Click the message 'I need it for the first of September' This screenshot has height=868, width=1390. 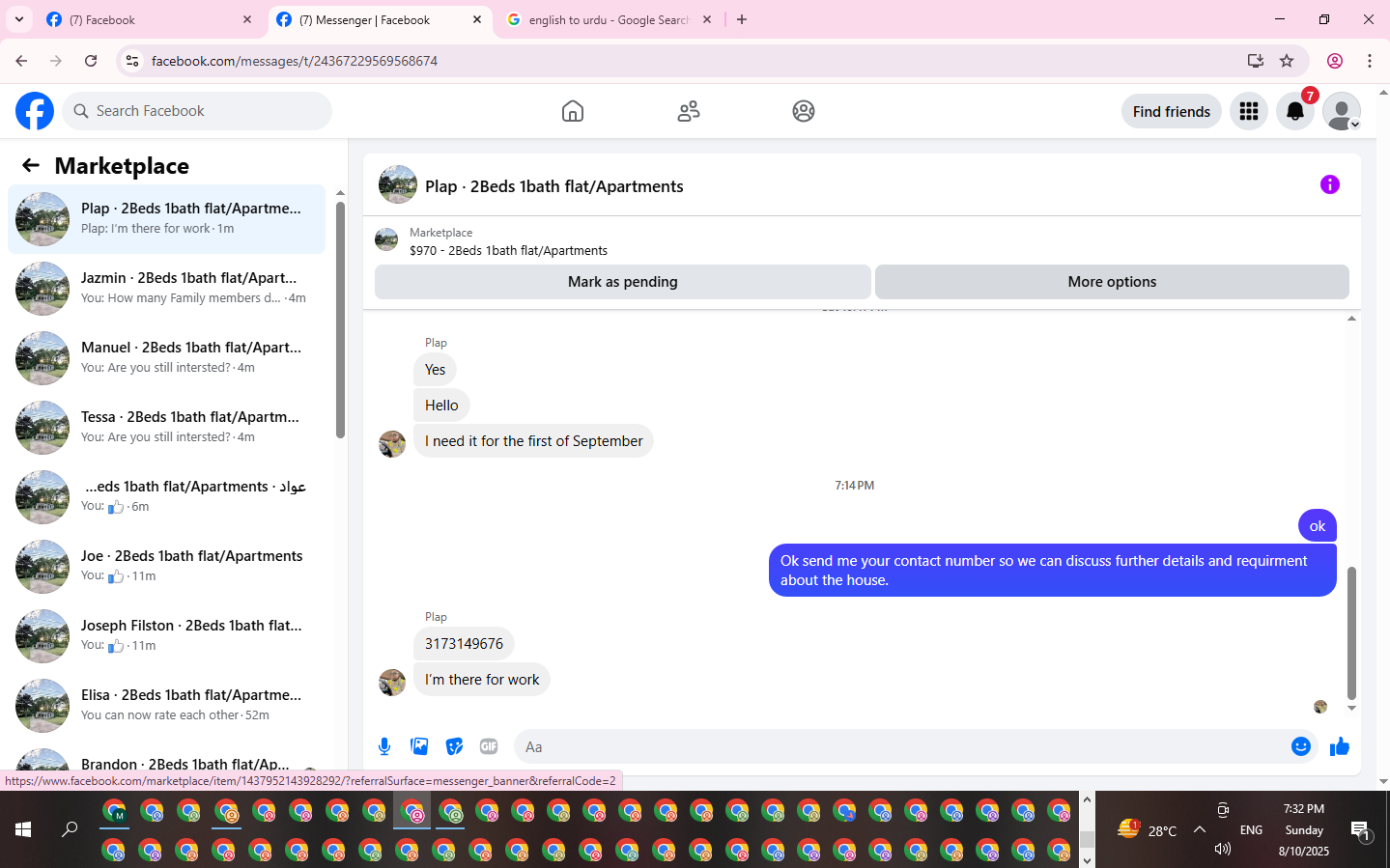coord(533,441)
